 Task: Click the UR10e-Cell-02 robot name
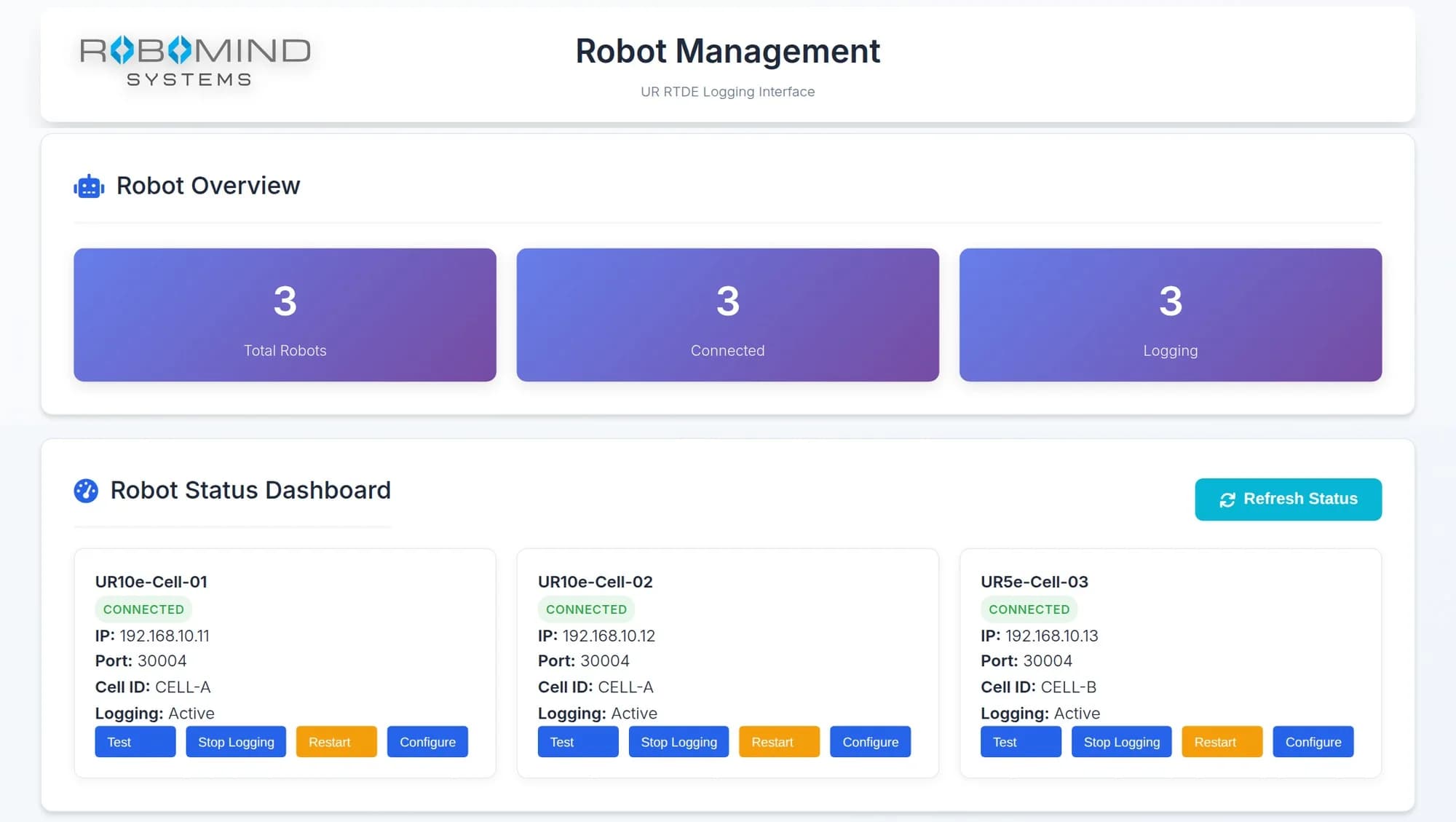coord(596,582)
